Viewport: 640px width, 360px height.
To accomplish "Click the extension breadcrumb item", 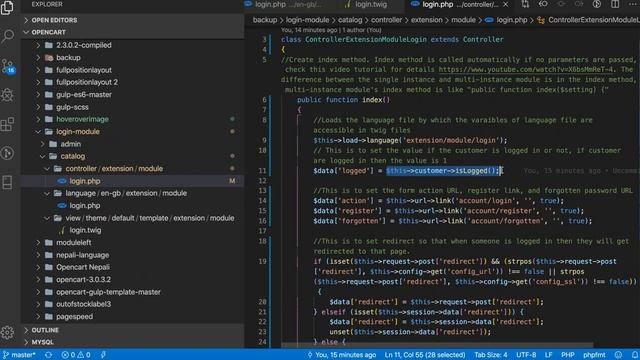I will click(x=426, y=20).
